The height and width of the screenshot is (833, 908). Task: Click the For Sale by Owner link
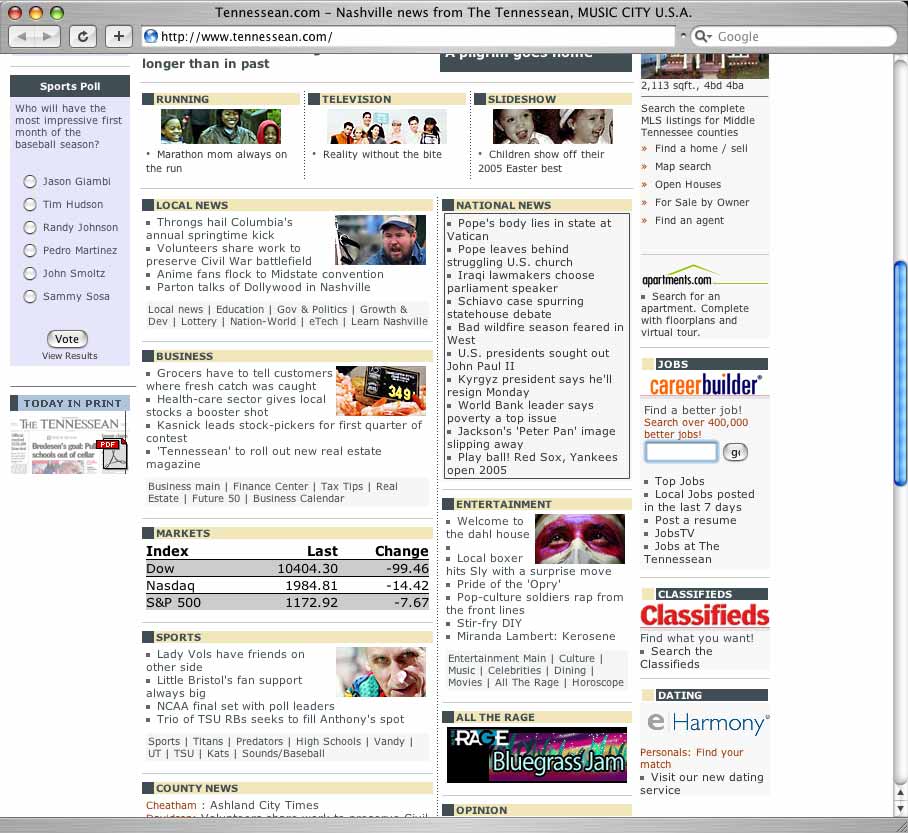[x=702, y=202]
